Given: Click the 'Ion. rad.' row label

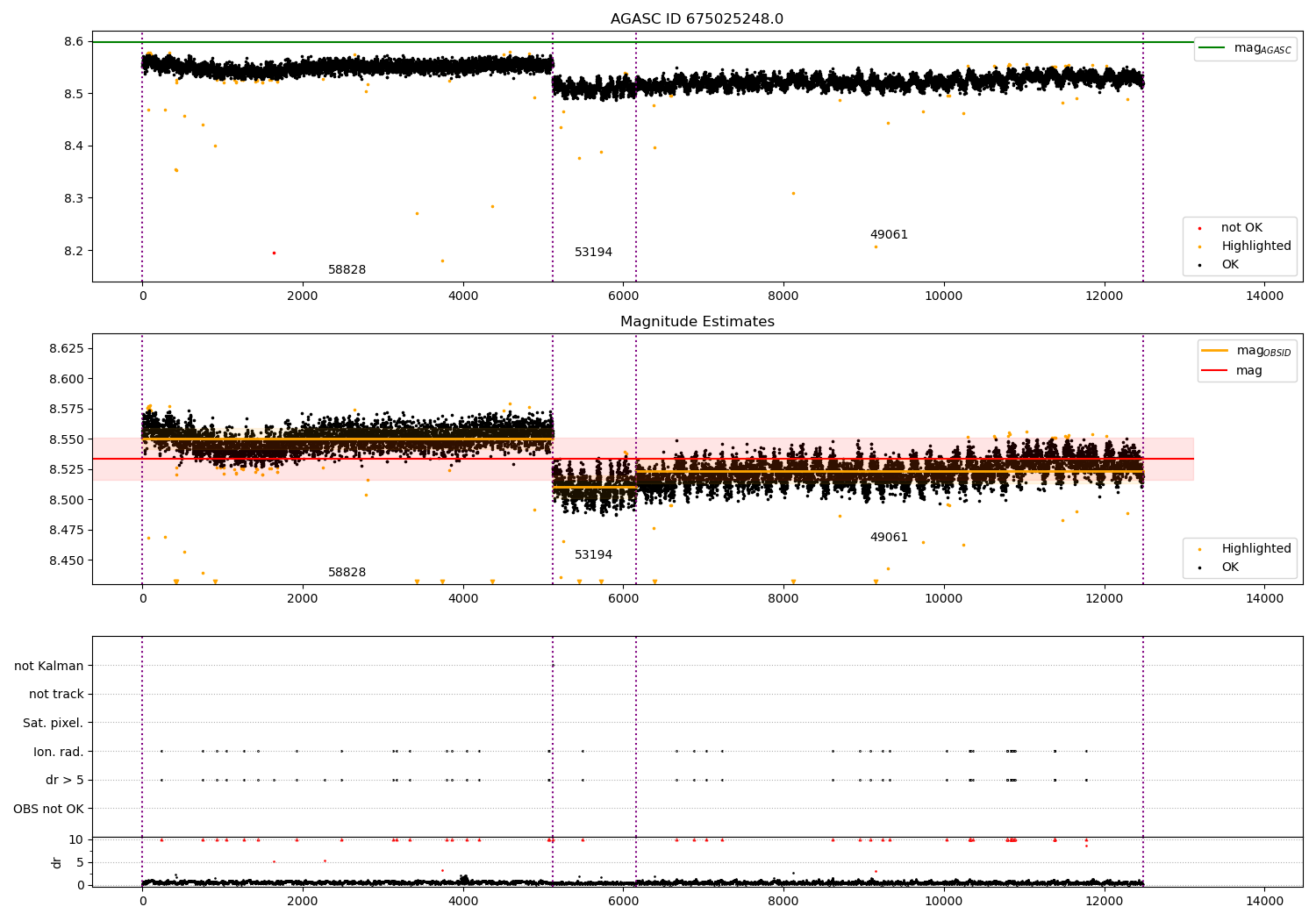Looking at the screenshot, I should pos(59,752).
